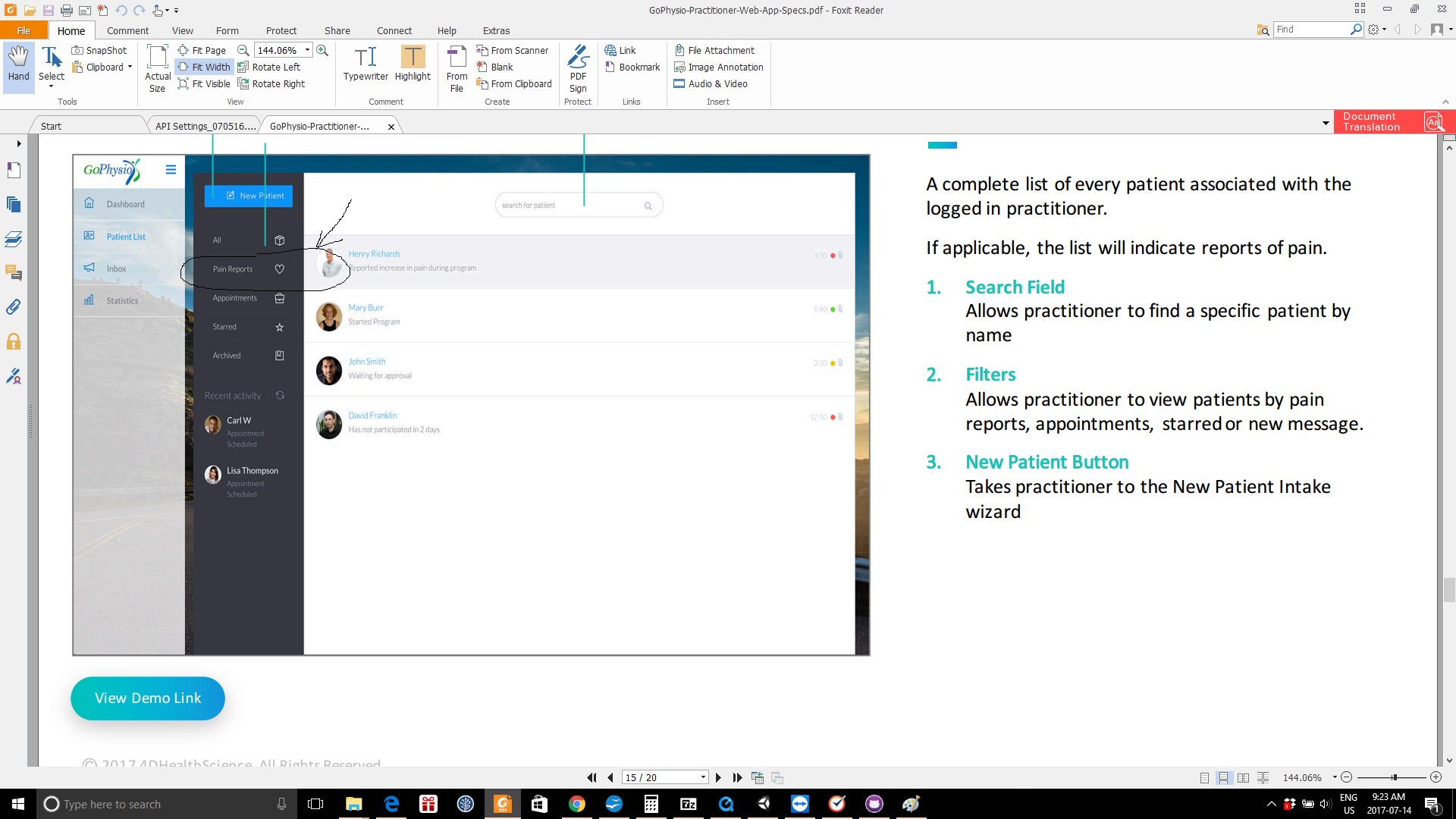Image resolution: width=1456 pixels, height=819 pixels.
Task: Open the Security lock side panel
Action: (14, 341)
